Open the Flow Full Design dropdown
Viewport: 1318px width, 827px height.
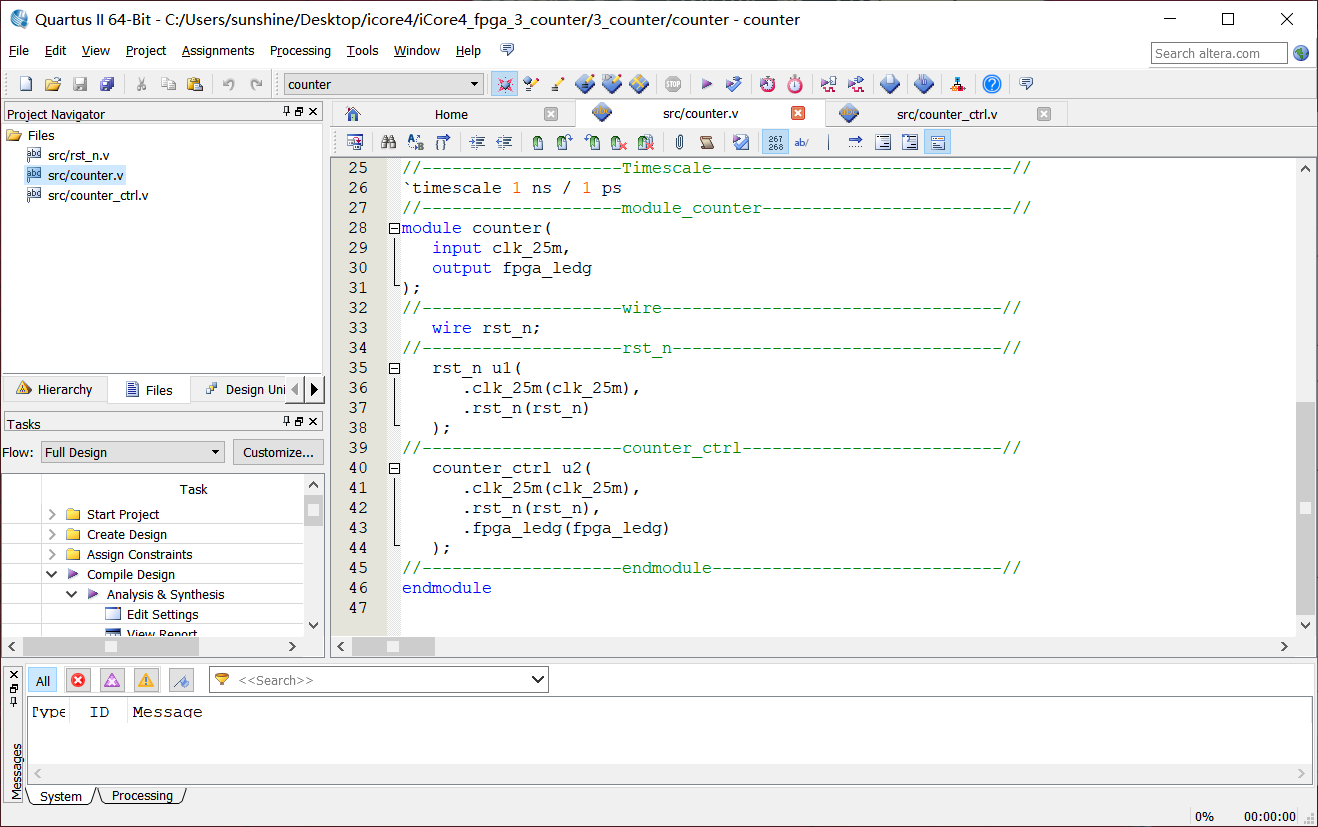tap(215, 452)
